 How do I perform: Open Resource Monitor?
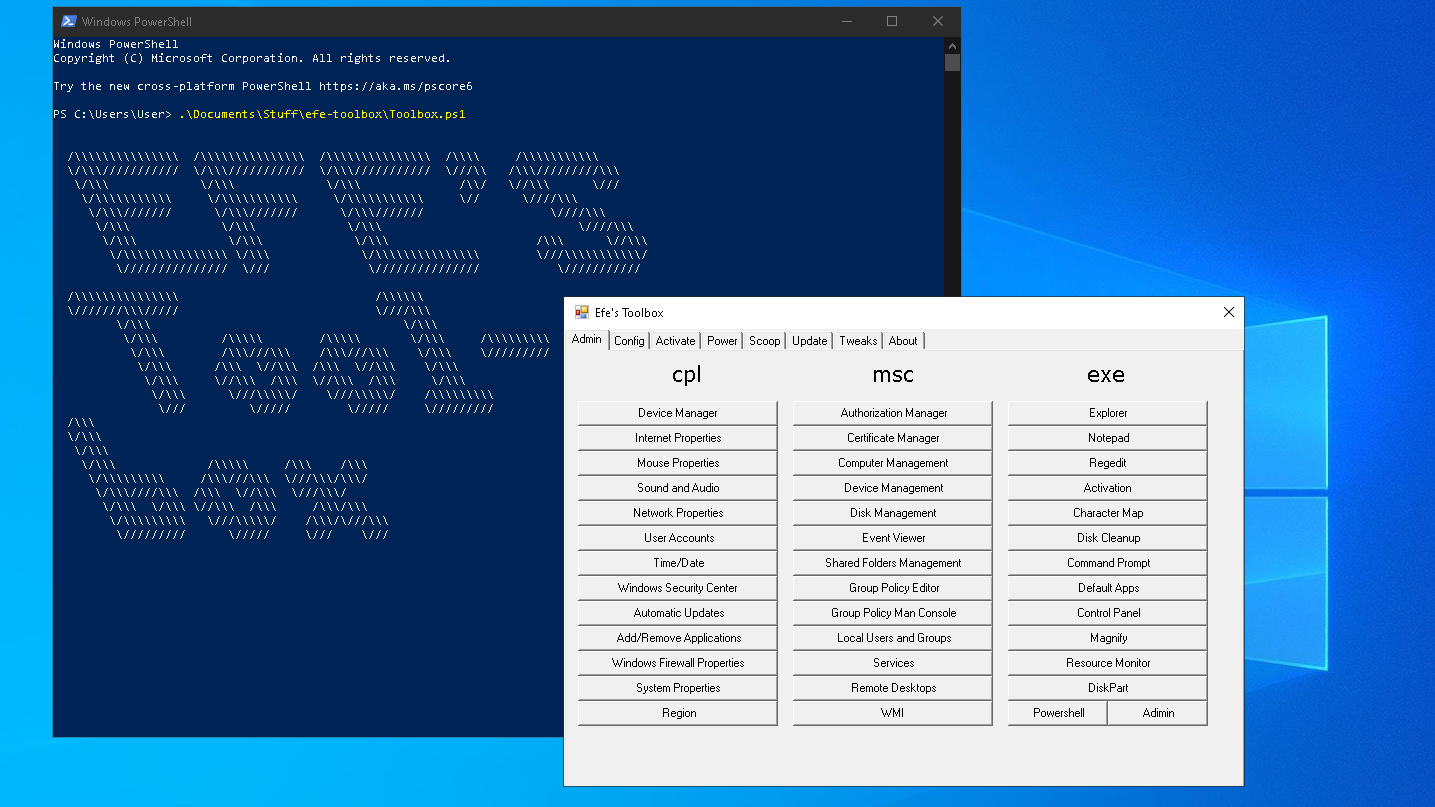click(x=1108, y=663)
